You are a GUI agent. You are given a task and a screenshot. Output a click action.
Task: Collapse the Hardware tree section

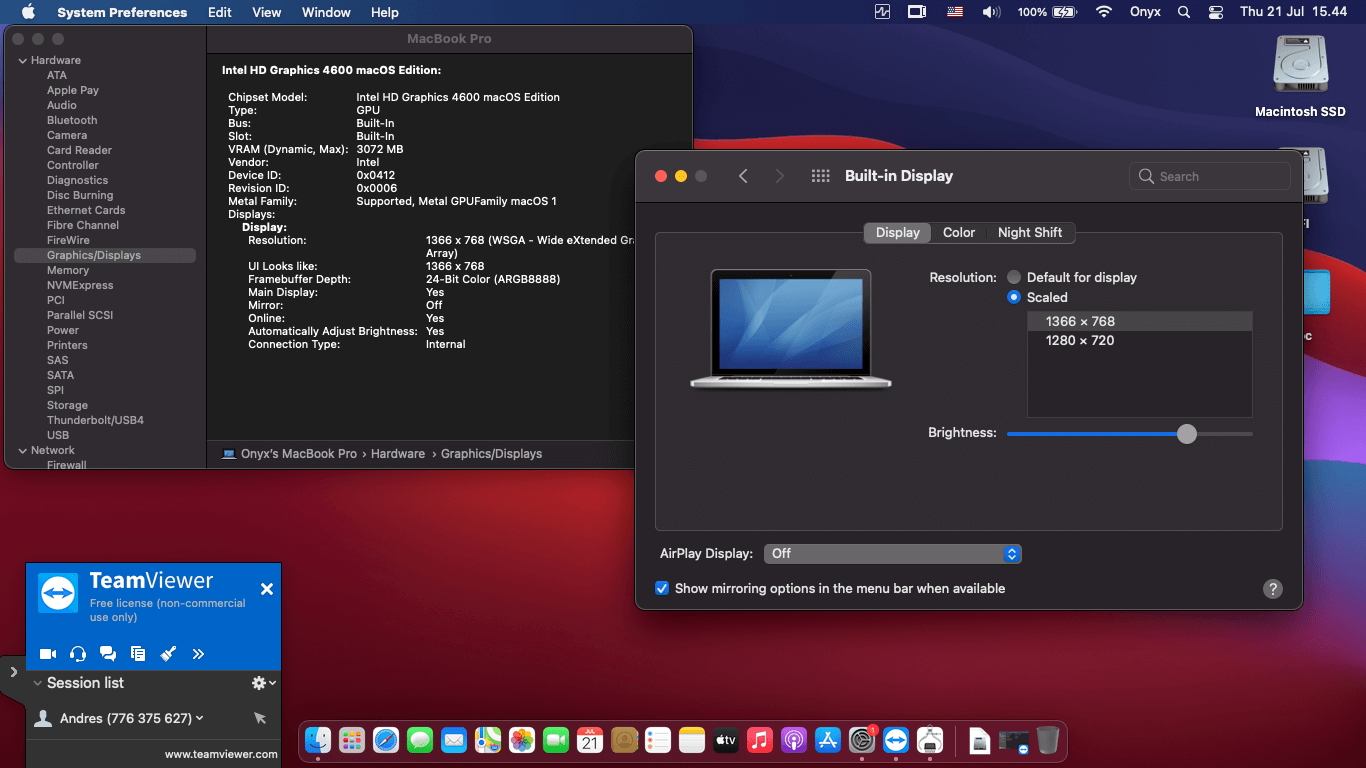[22, 61]
